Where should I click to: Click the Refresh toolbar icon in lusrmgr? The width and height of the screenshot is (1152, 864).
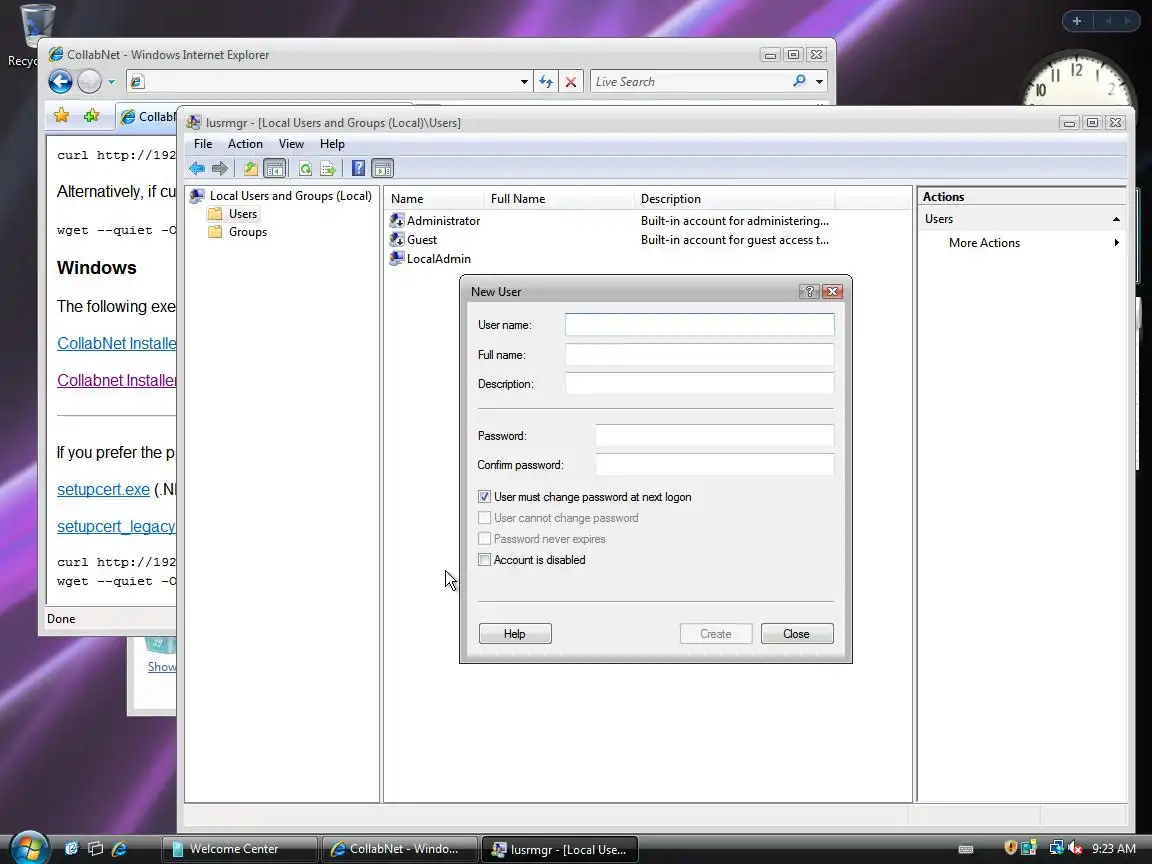pos(305,168)
